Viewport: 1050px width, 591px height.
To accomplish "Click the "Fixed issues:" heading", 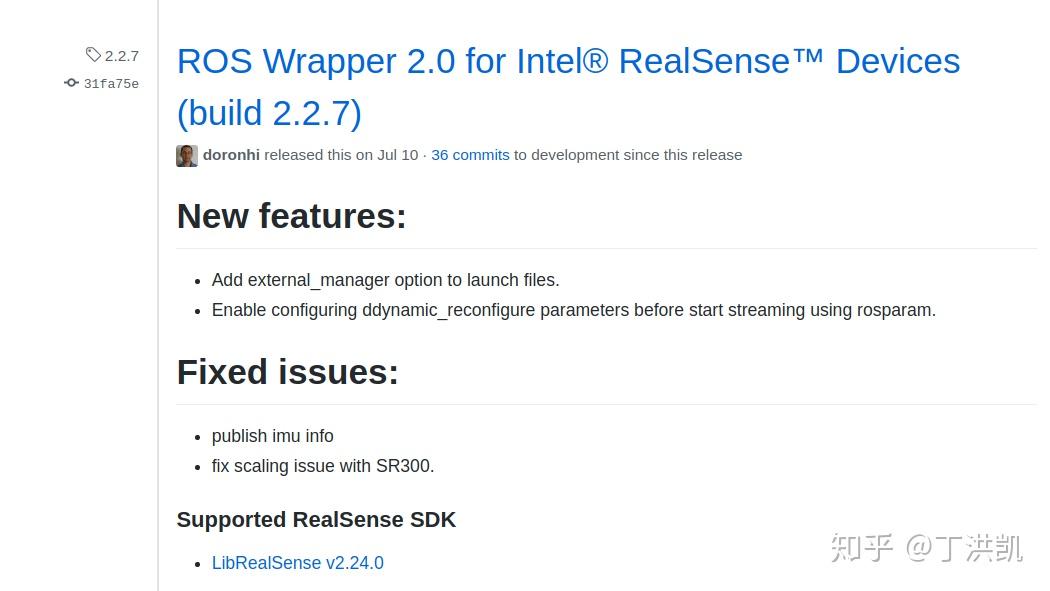I will (x=287, y=372).
